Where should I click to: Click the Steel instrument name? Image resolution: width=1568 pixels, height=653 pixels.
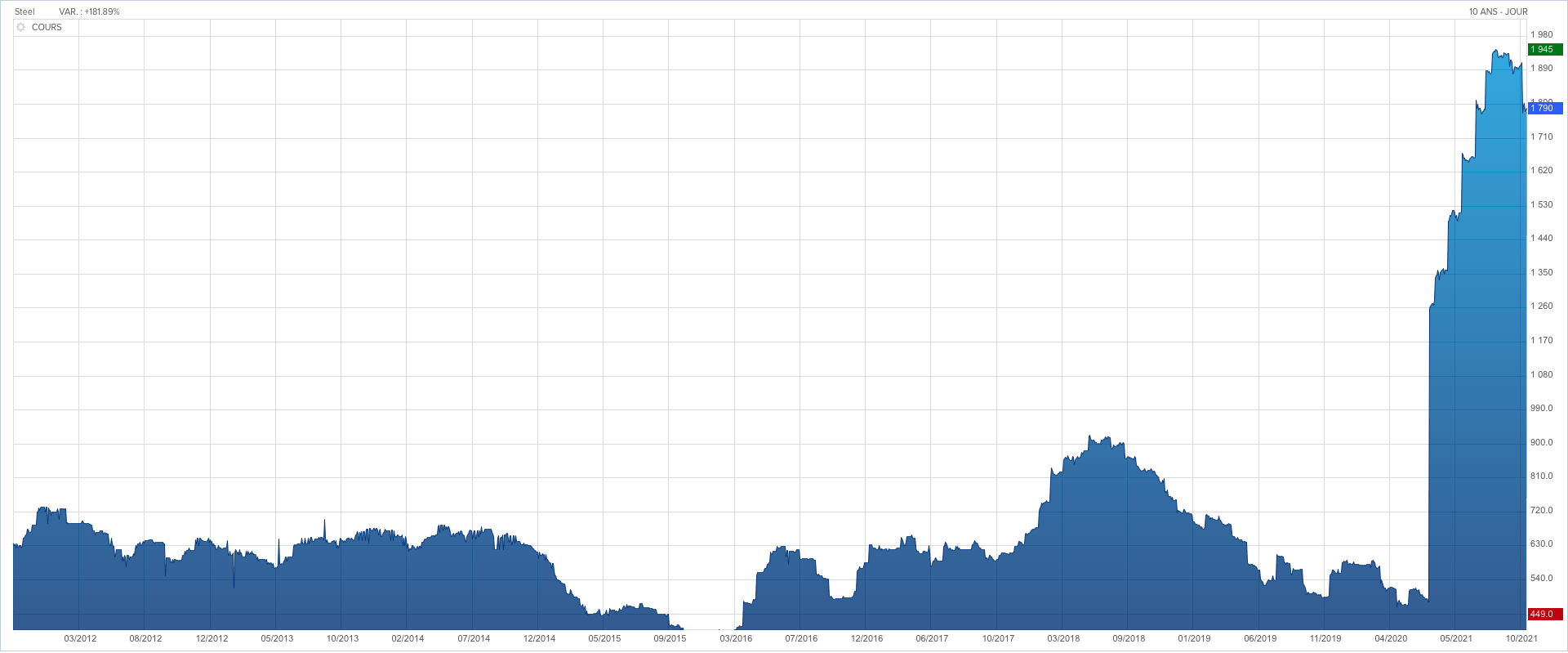[24, 11]
